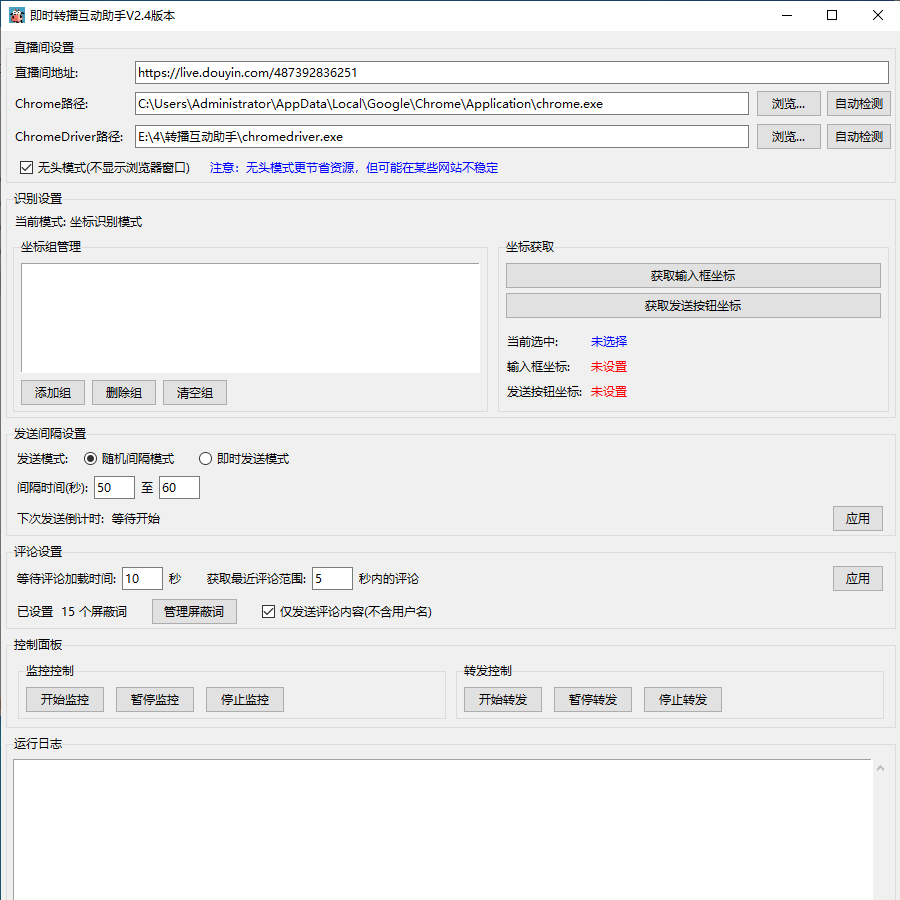Click 浏览 button for Chrome路径
This screenshot has height=900, width=900.
[x=788, y=104]
